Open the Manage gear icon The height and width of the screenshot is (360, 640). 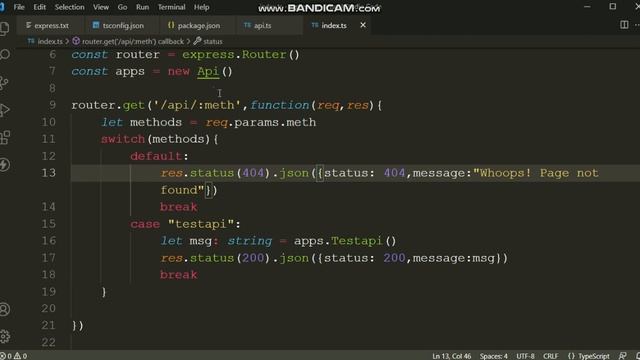pos(5,336)
